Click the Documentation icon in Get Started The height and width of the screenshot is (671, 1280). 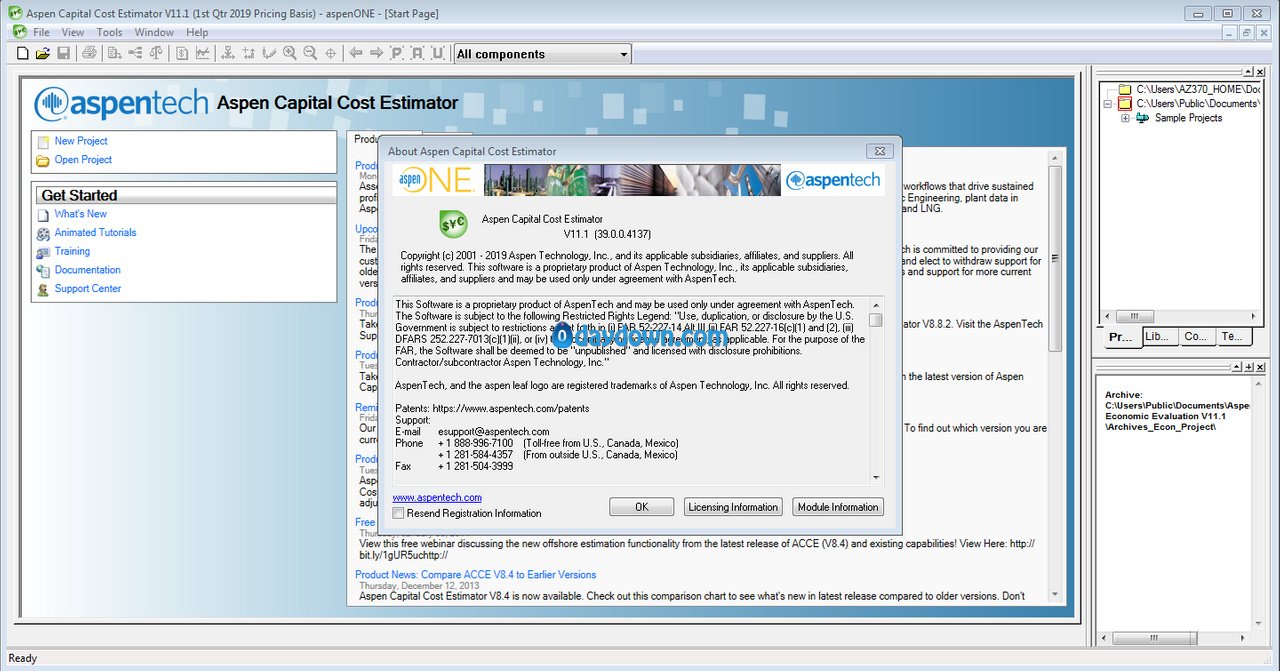pos(43,271)
